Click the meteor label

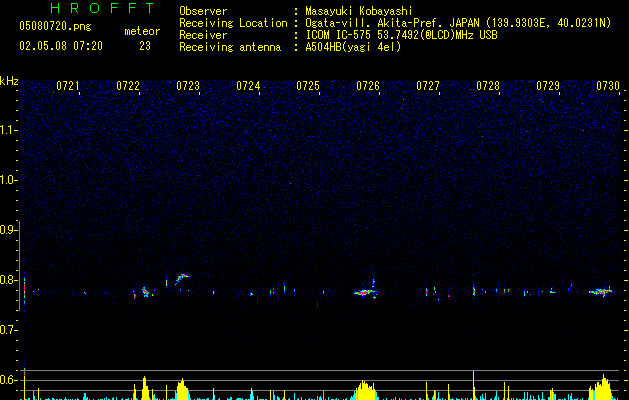pyautogui.click(x=142, y=31)
